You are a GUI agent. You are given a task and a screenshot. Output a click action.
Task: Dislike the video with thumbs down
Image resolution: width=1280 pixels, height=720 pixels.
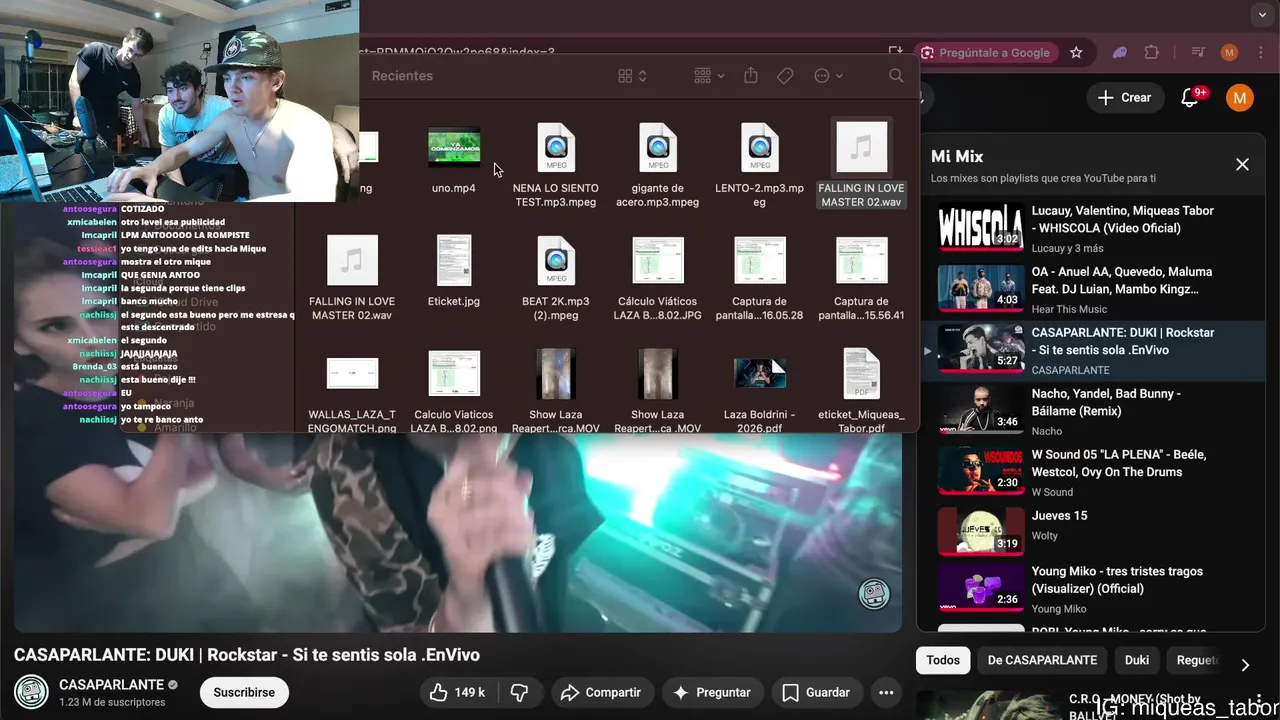(519, 692)
